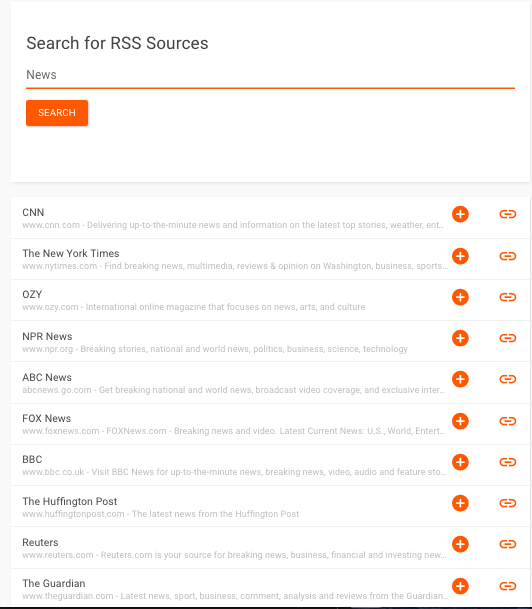The width and height of the screenshot is (532, 609).
Task: Open the BBC link icon
Action: tap(508, 462)
